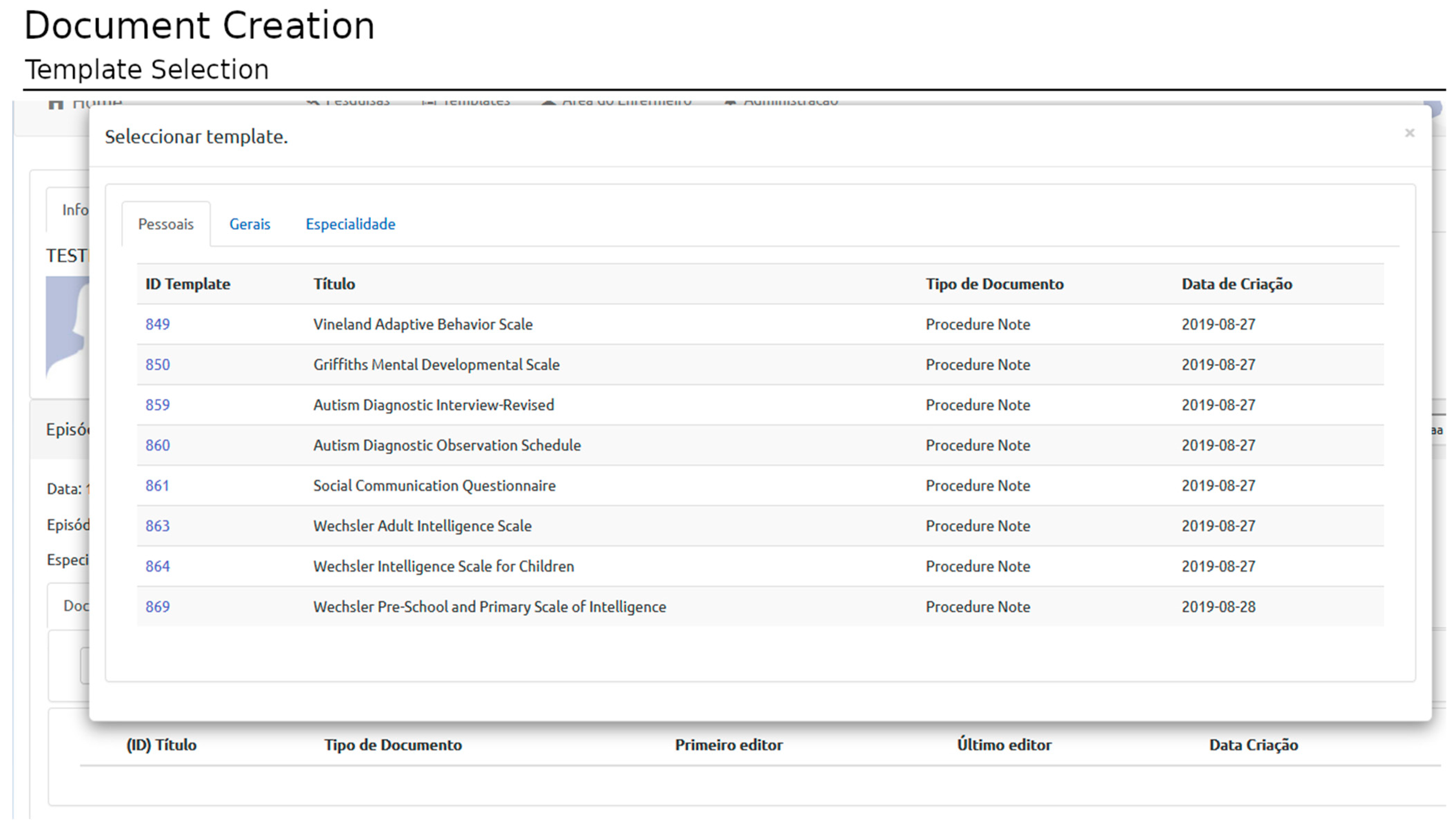
Task: Switch to the Gerais tab
Action: (x=250, y=224)
